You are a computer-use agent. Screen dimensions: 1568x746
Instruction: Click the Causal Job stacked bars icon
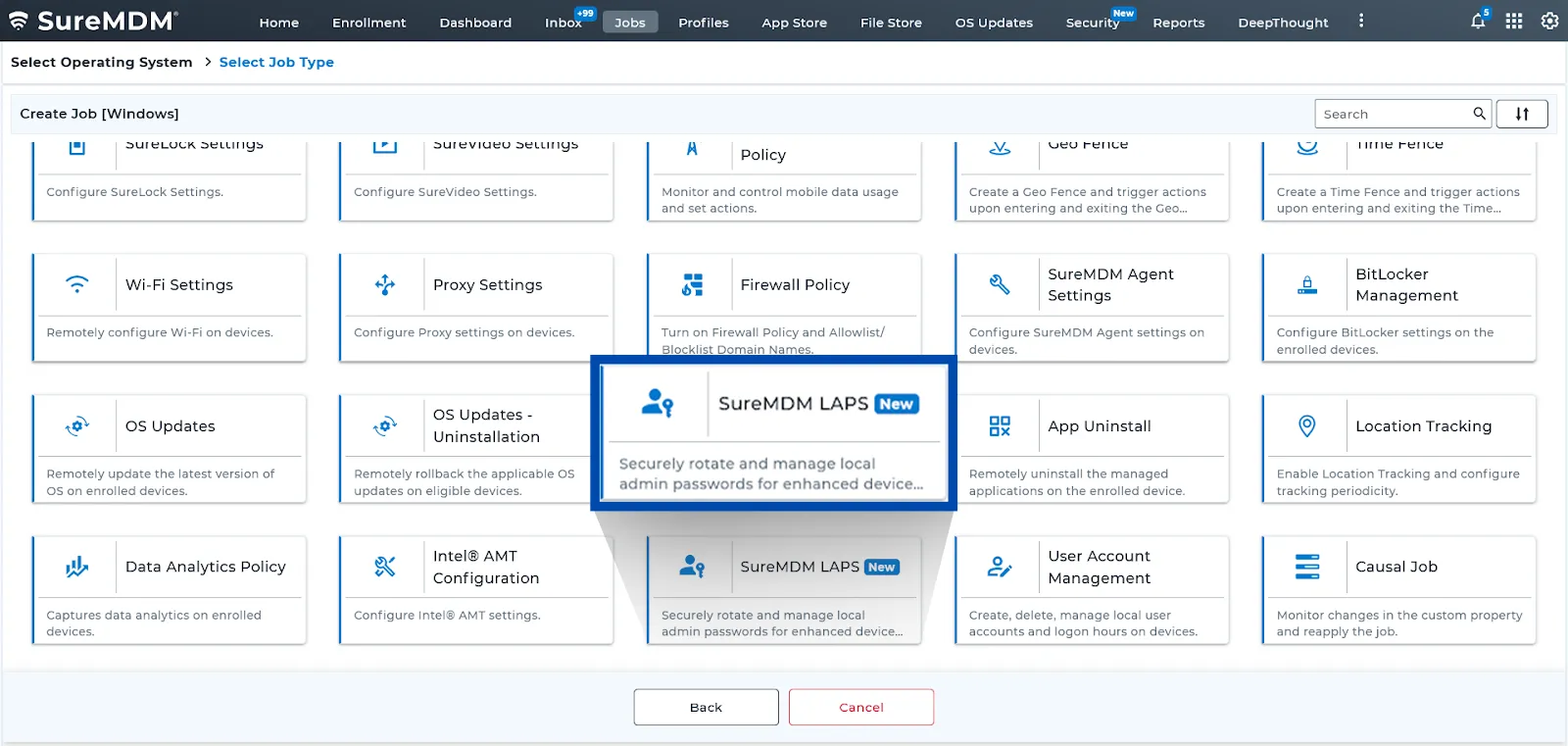(x=1307, y=567)
